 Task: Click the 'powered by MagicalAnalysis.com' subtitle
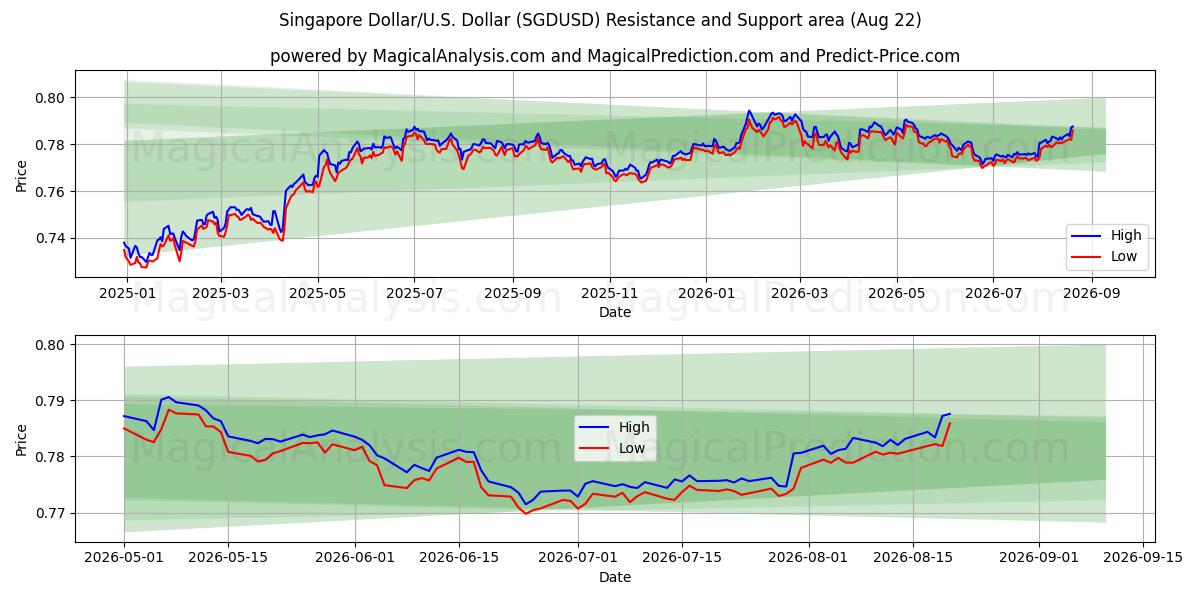tap(615, 56)
